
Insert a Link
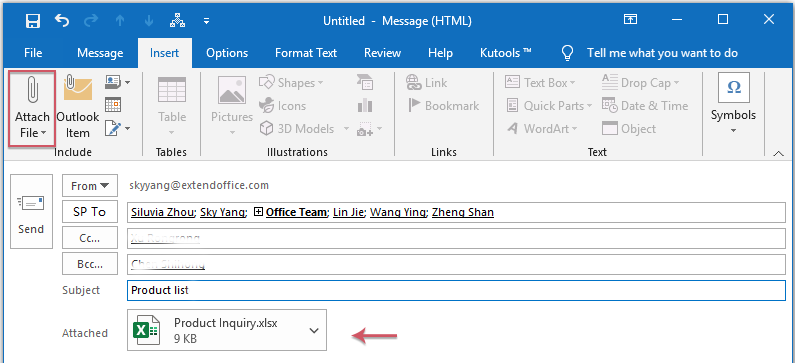(x=426, y=83)
